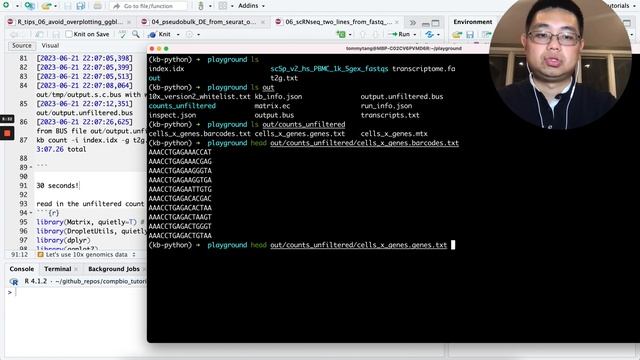640x360 pixels.
Task: Open the workspace panes layout icon
Action: click(222, 6)
